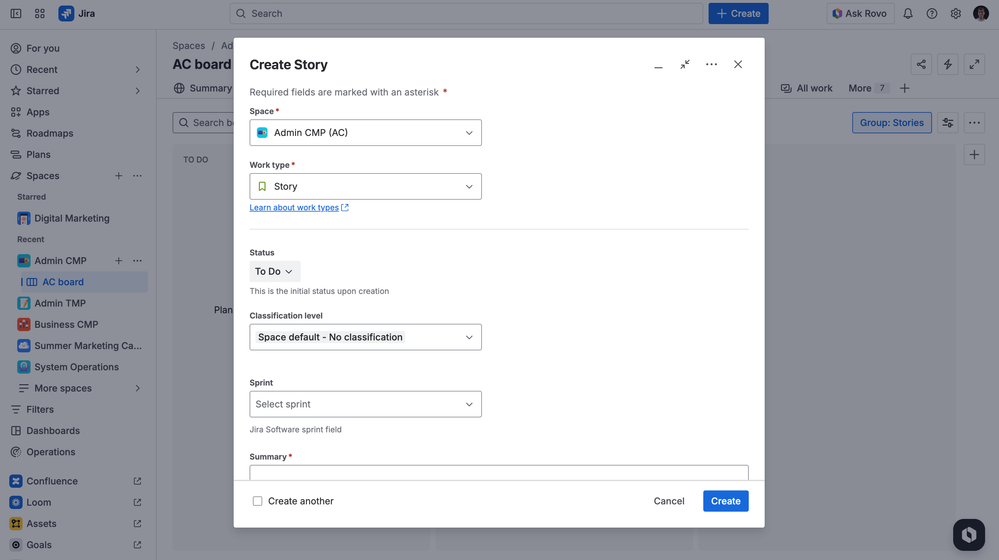This screenshot has width=999, height=560.
Task: Click the share icon on board
Action: 921,64
